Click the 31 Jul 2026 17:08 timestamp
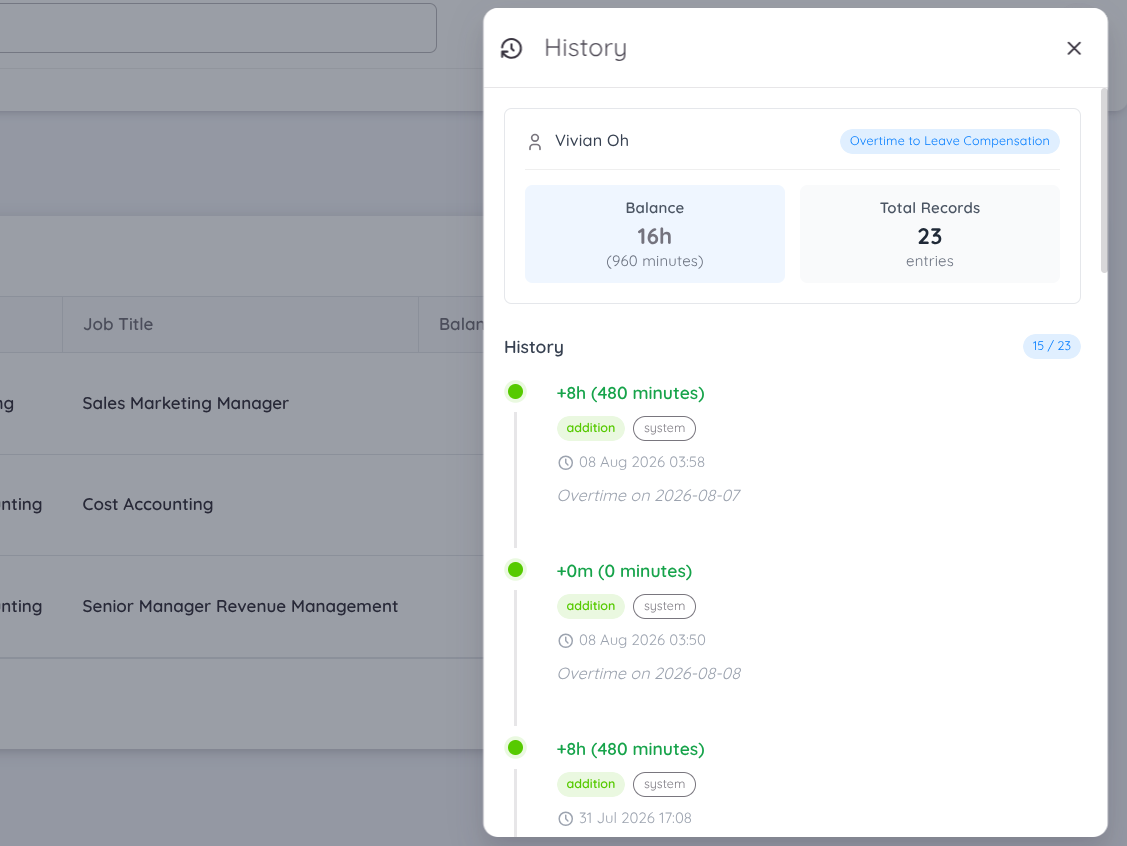Image resolution: width=1127 pixels, height=846 pixels. tap(635, 818)
